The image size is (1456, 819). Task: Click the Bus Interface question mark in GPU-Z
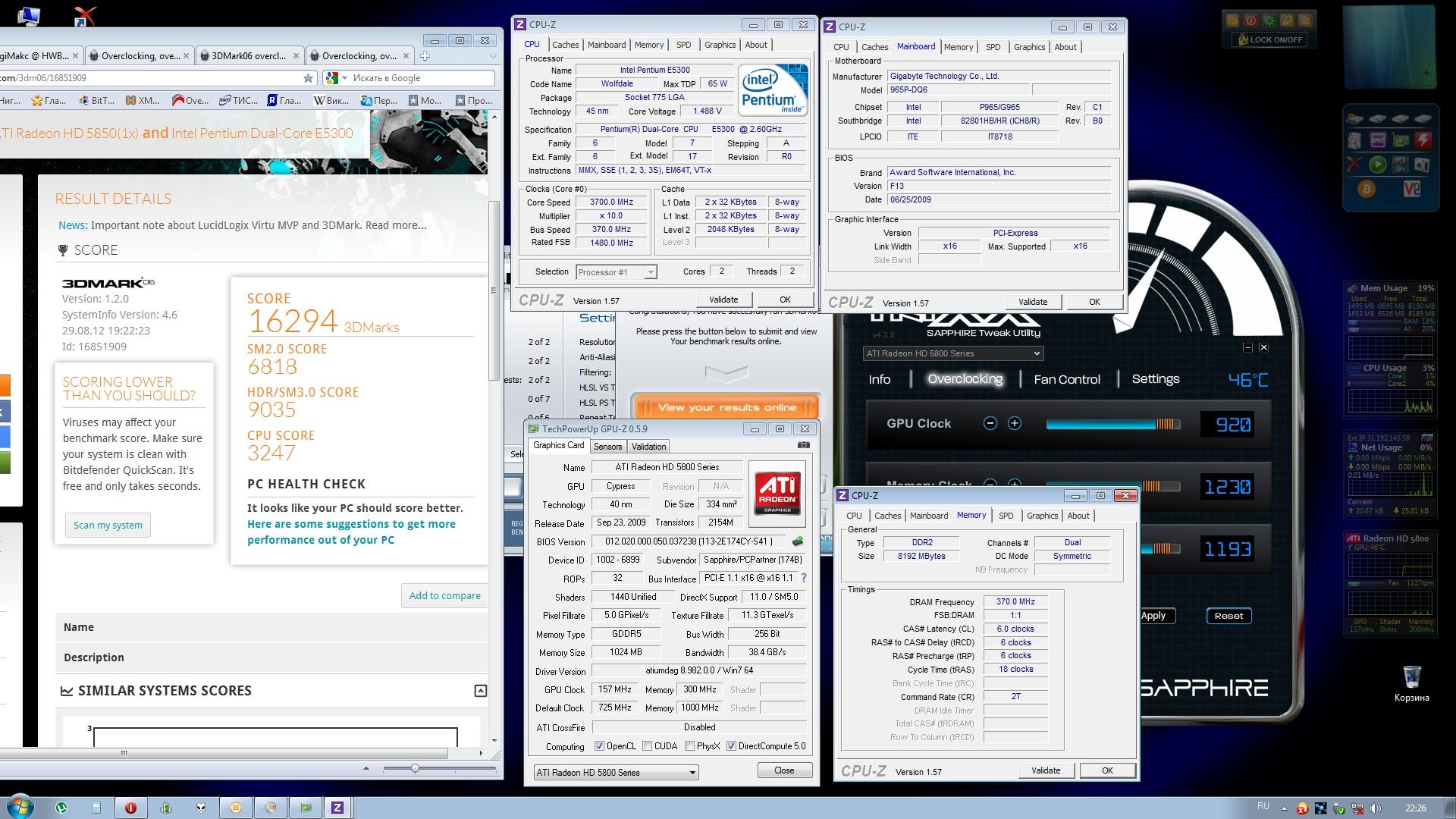[x=804, y=578]
